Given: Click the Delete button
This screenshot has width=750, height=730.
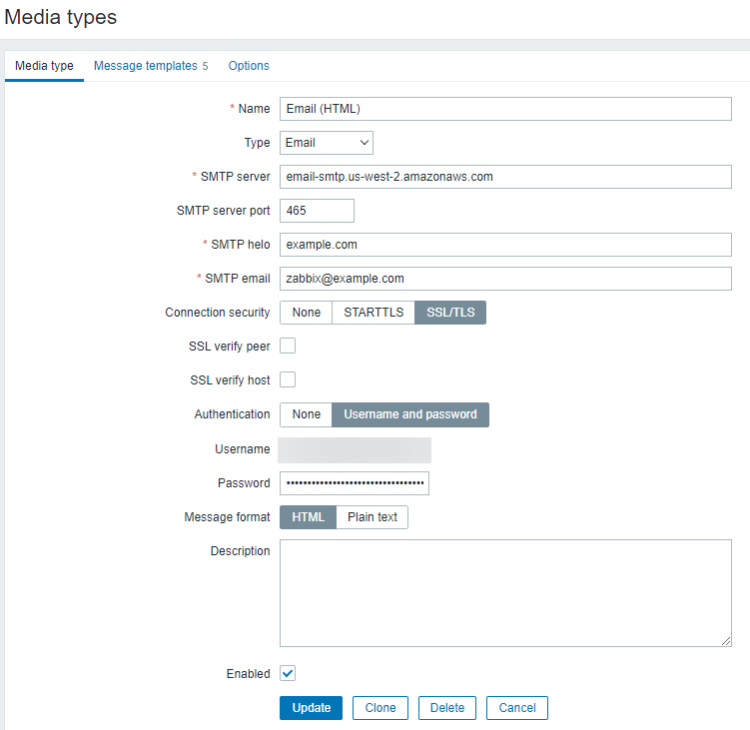Looking at the screenshot, I should [447, 708].
